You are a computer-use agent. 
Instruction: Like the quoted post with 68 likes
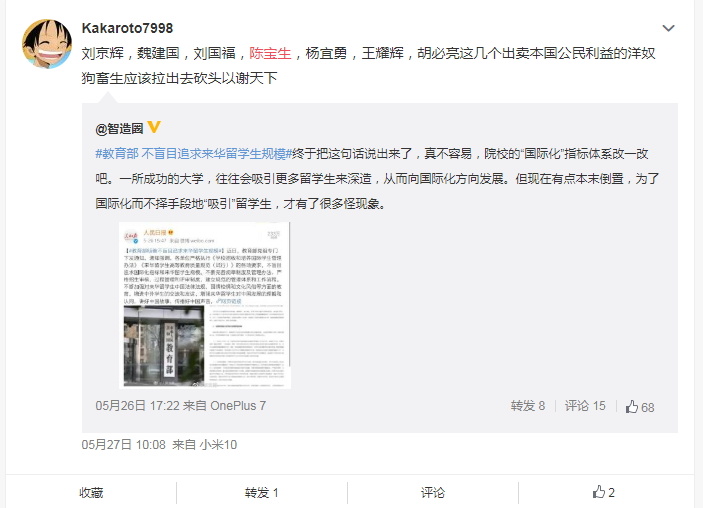(640, 407)
